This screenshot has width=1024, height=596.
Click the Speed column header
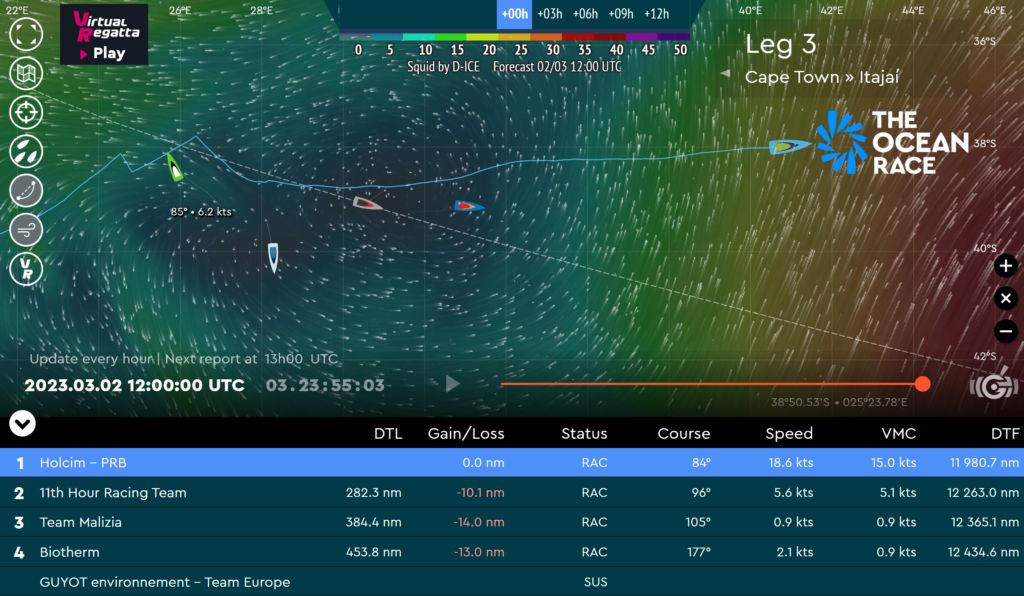789,433
